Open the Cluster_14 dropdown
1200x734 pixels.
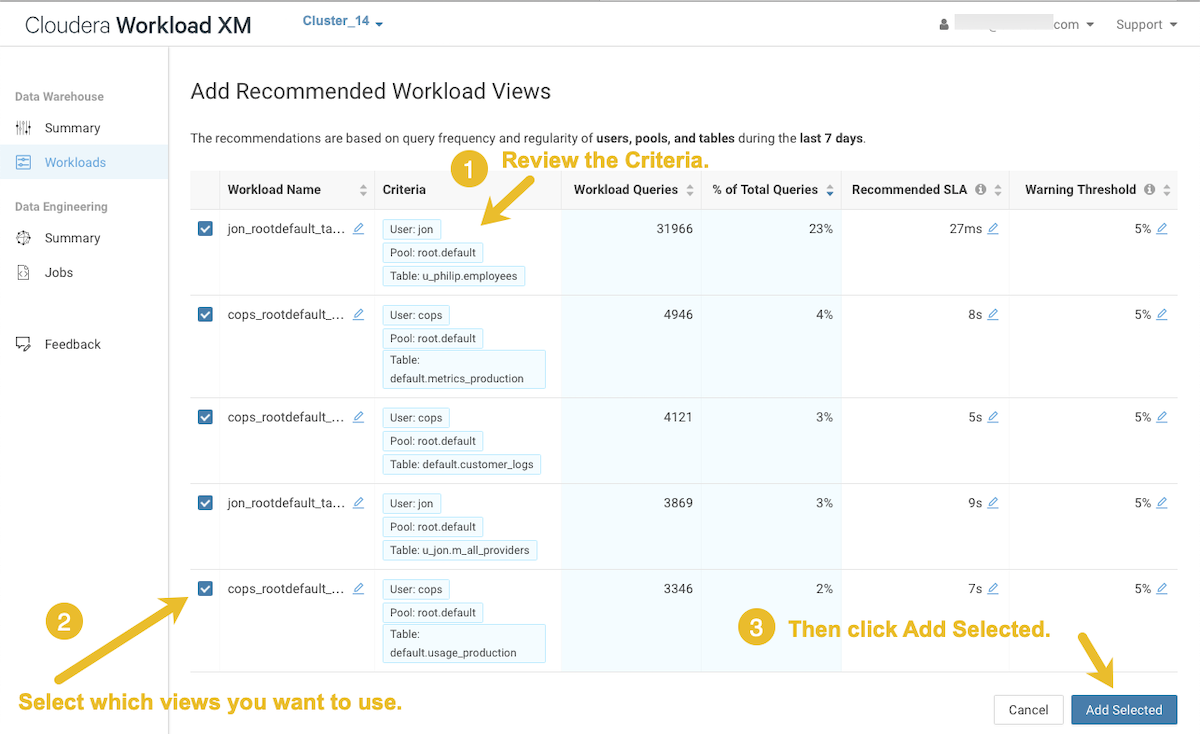pos(343,22)
